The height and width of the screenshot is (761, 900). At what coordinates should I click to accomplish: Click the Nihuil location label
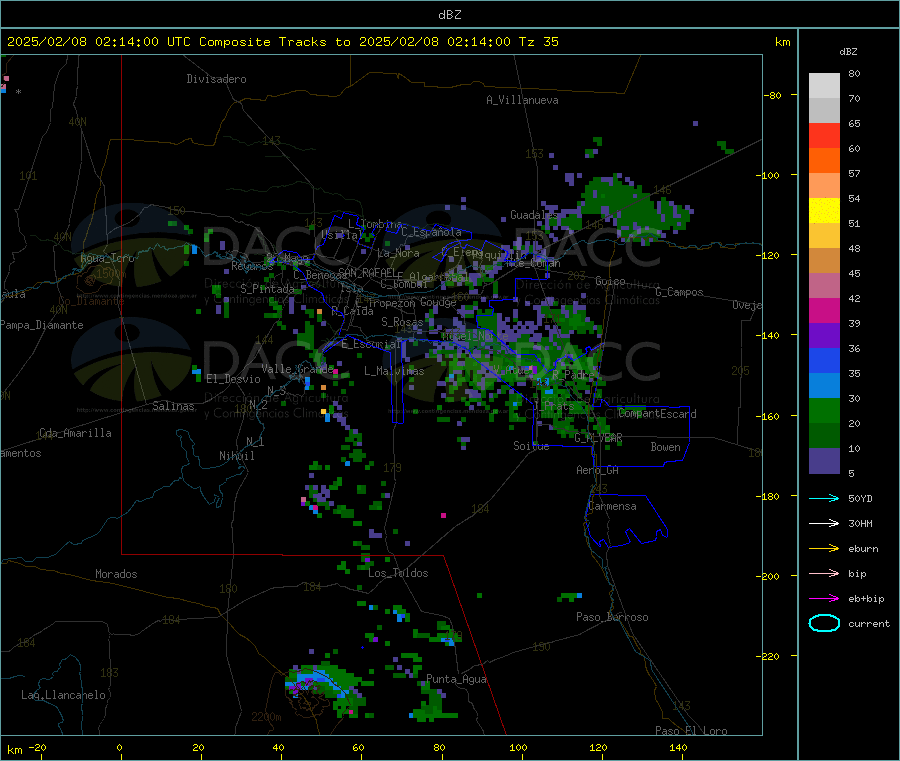[236, 456]
